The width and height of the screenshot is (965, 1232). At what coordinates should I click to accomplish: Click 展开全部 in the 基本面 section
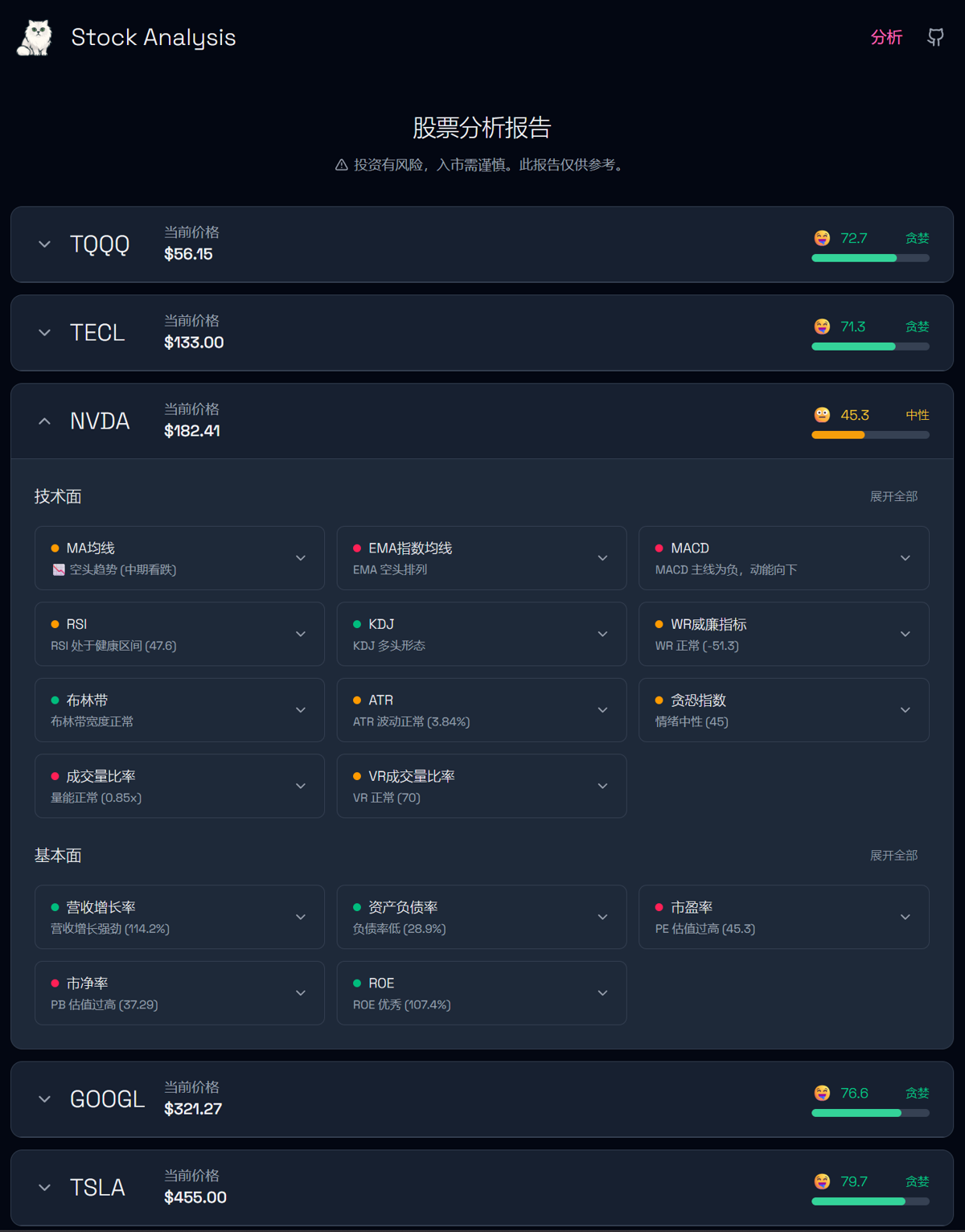[x=893, y=855]
